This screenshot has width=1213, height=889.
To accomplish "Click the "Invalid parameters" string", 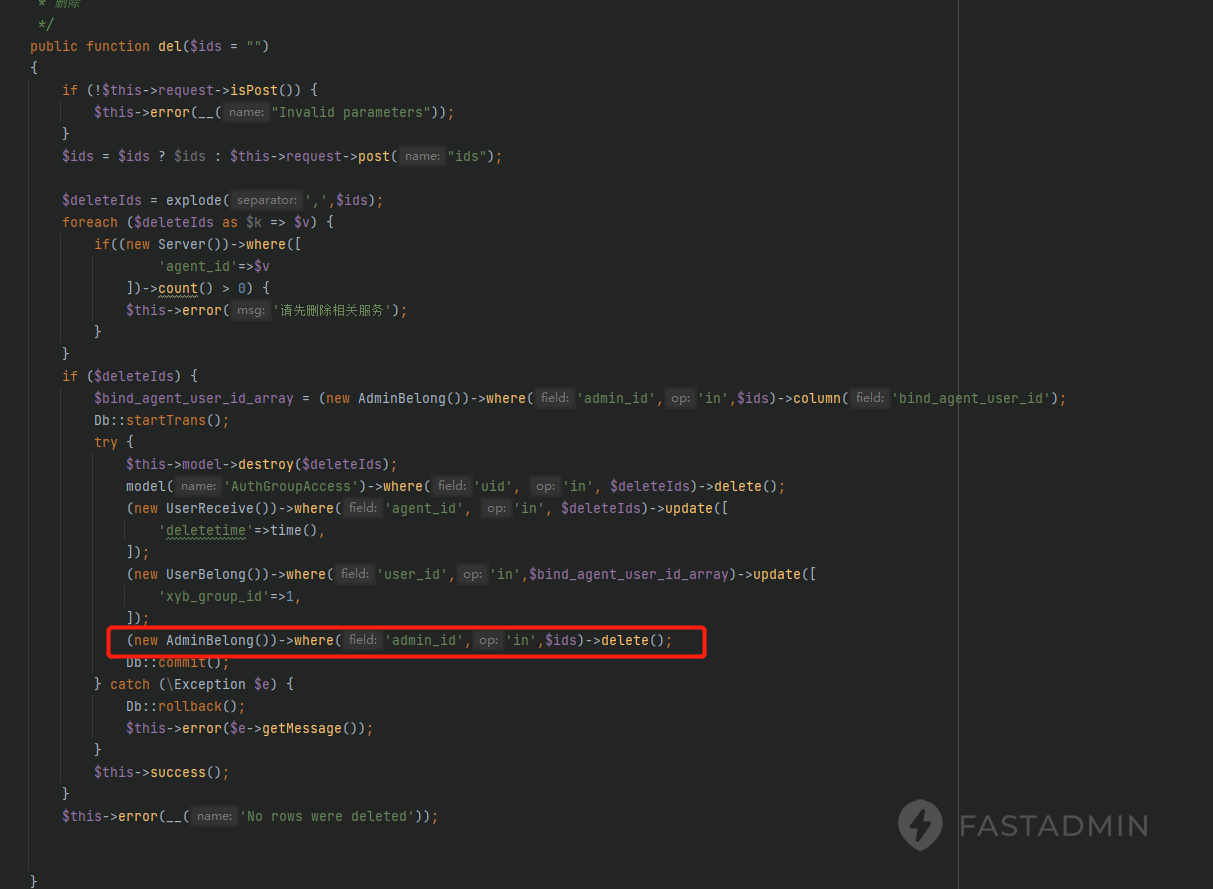I will click(x=349, y=112).
